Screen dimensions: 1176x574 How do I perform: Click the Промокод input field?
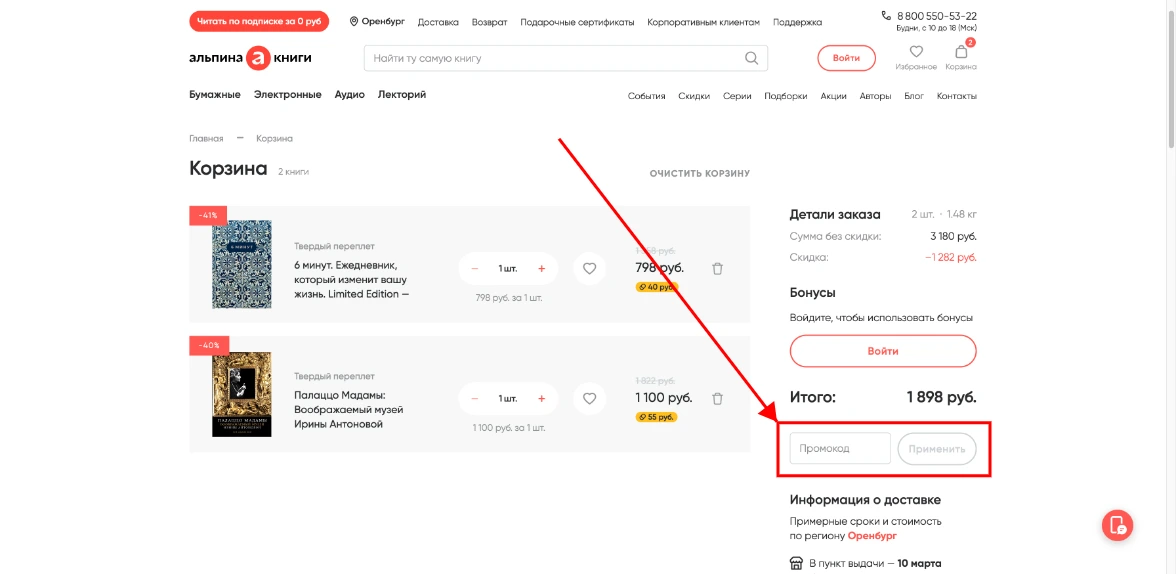coord(839,449)
